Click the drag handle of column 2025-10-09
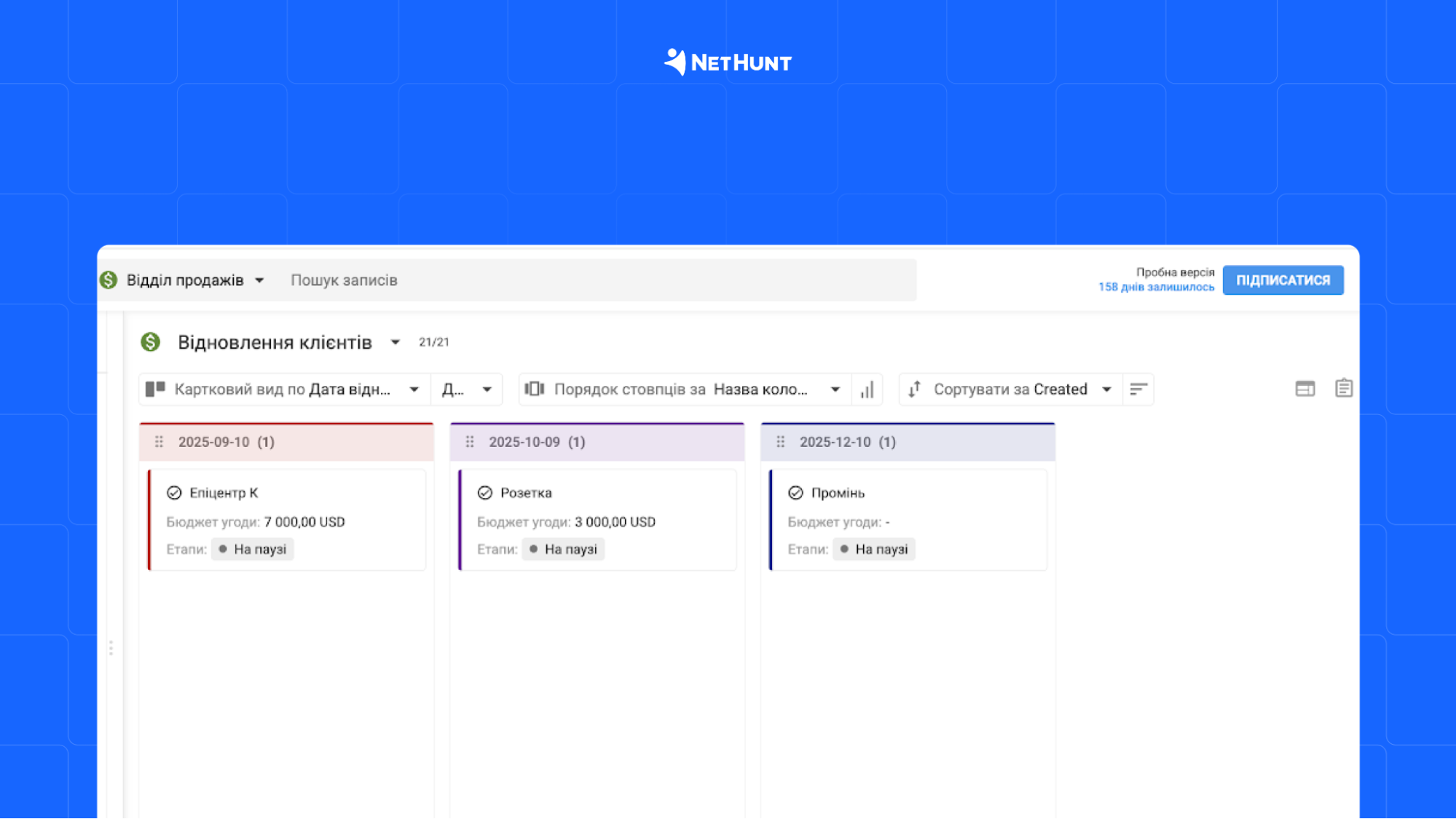The height and width of the screenshot is (819, 1456). coord(470,442)
